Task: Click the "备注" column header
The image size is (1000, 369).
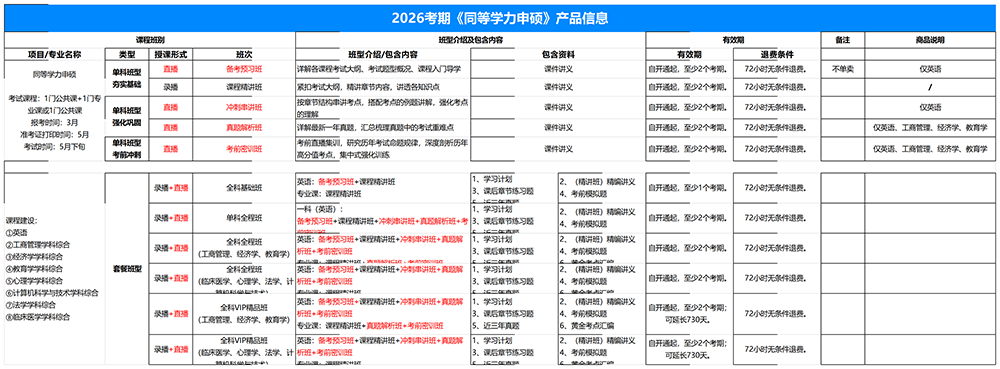Action: tap(842, 40)
